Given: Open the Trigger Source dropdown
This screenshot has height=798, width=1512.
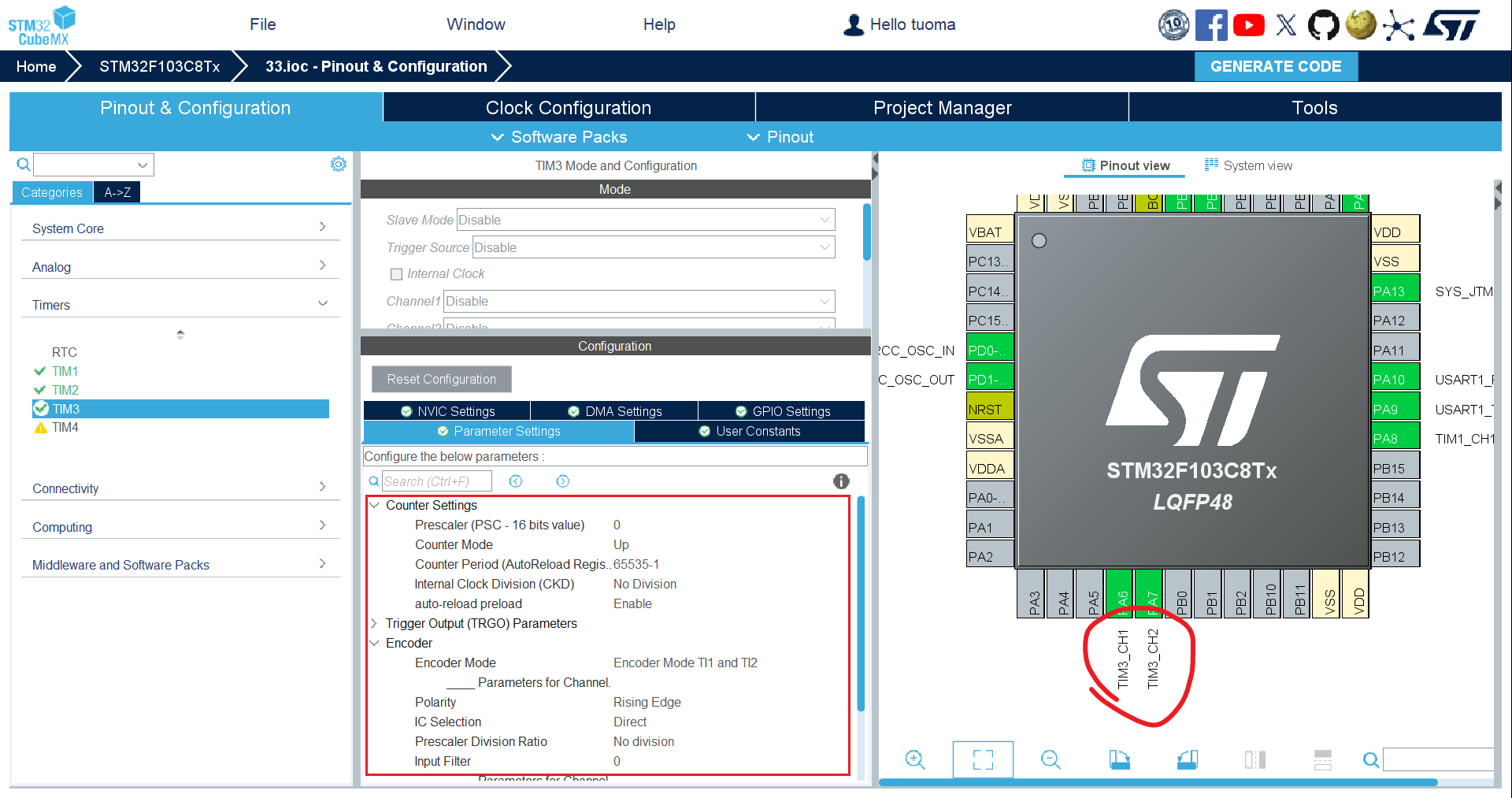Looking at the screenshot, I should click(654, 247).
